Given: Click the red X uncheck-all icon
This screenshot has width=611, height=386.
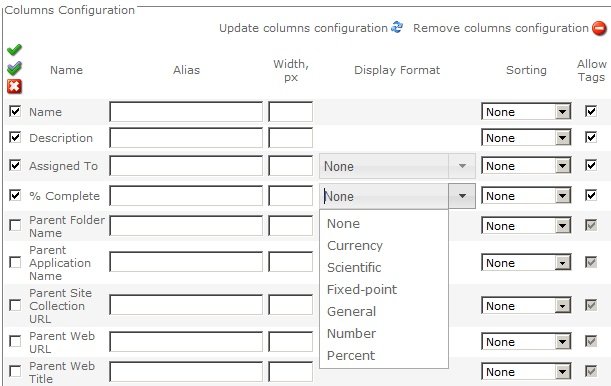Looking at the screenshot, I should 14,86.
